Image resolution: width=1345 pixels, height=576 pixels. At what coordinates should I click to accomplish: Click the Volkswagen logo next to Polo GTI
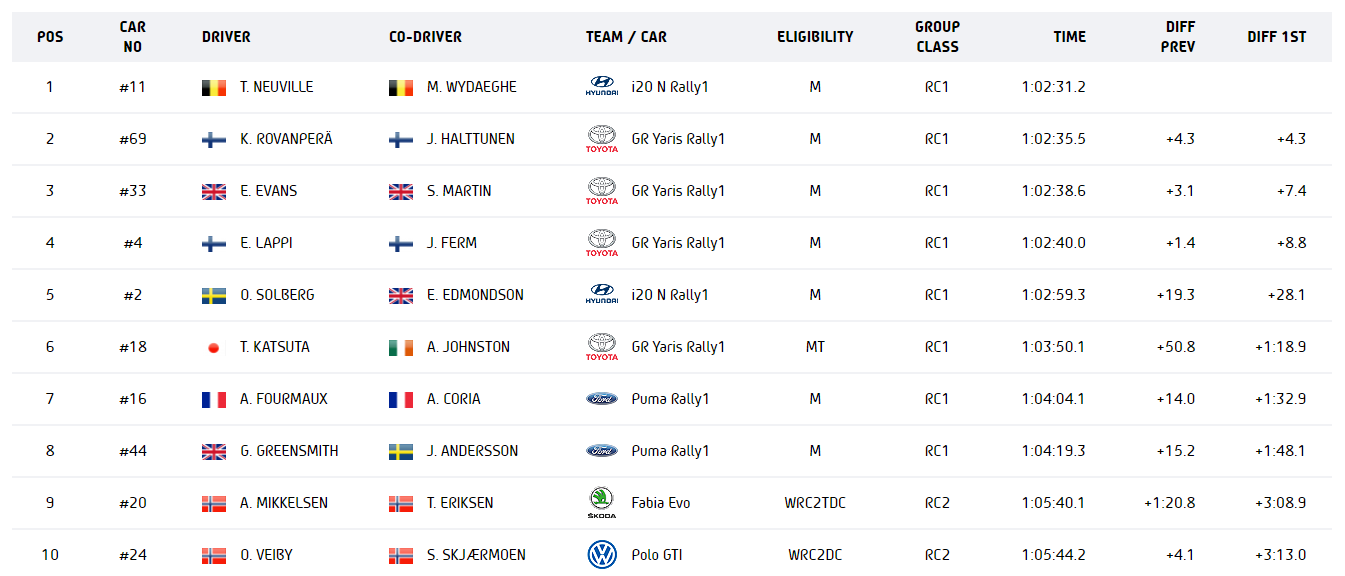pos(601,555)
